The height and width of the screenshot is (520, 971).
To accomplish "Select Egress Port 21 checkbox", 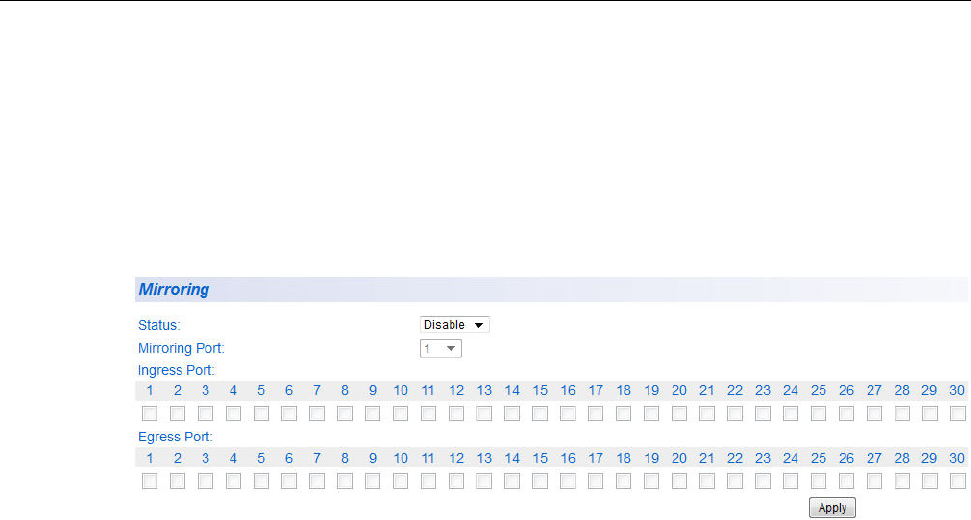I will (707, 481).
